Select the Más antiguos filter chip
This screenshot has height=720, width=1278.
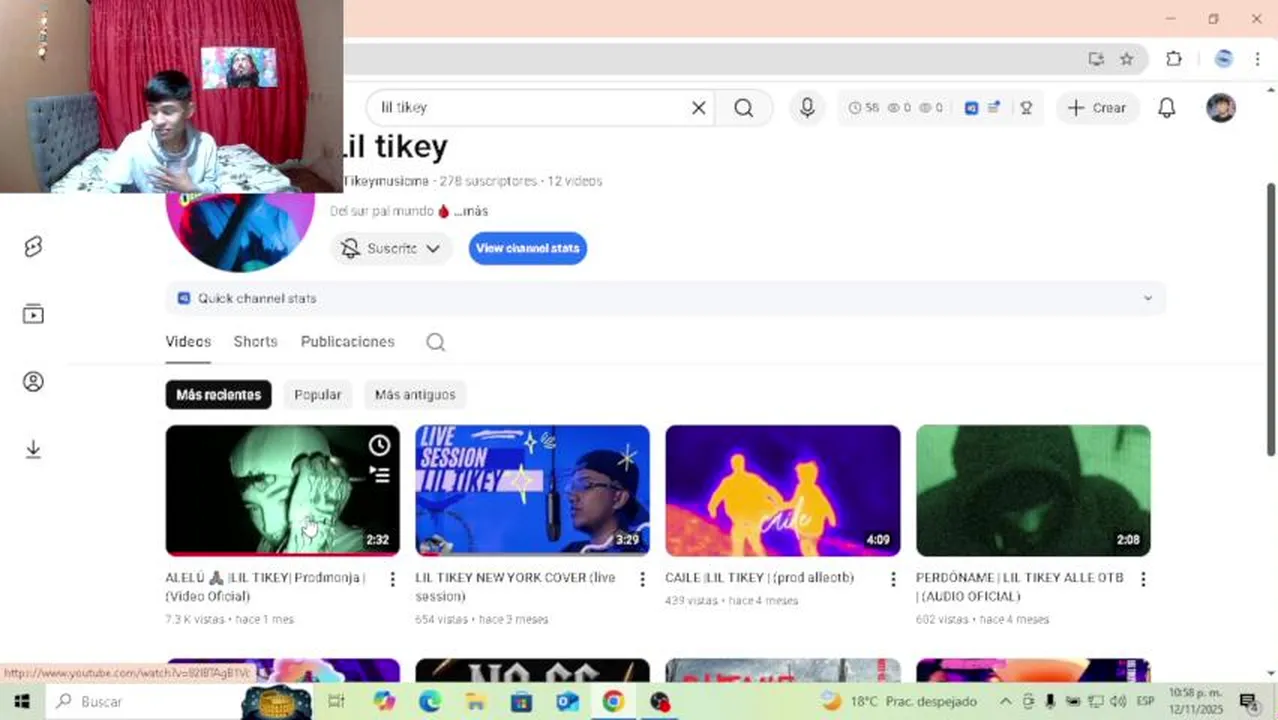(415, 395)
